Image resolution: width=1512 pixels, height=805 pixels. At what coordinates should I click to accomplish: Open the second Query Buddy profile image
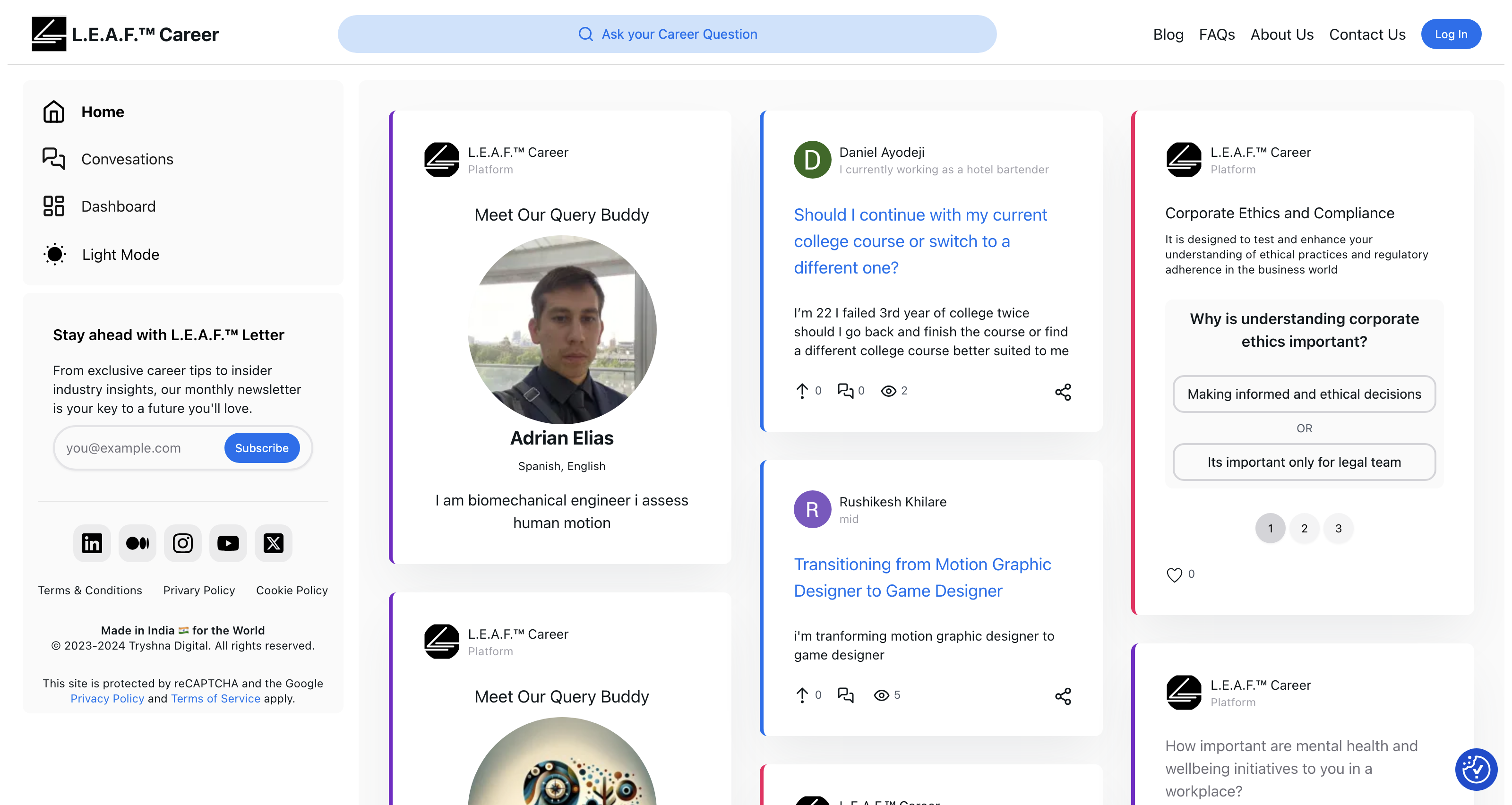562,762
